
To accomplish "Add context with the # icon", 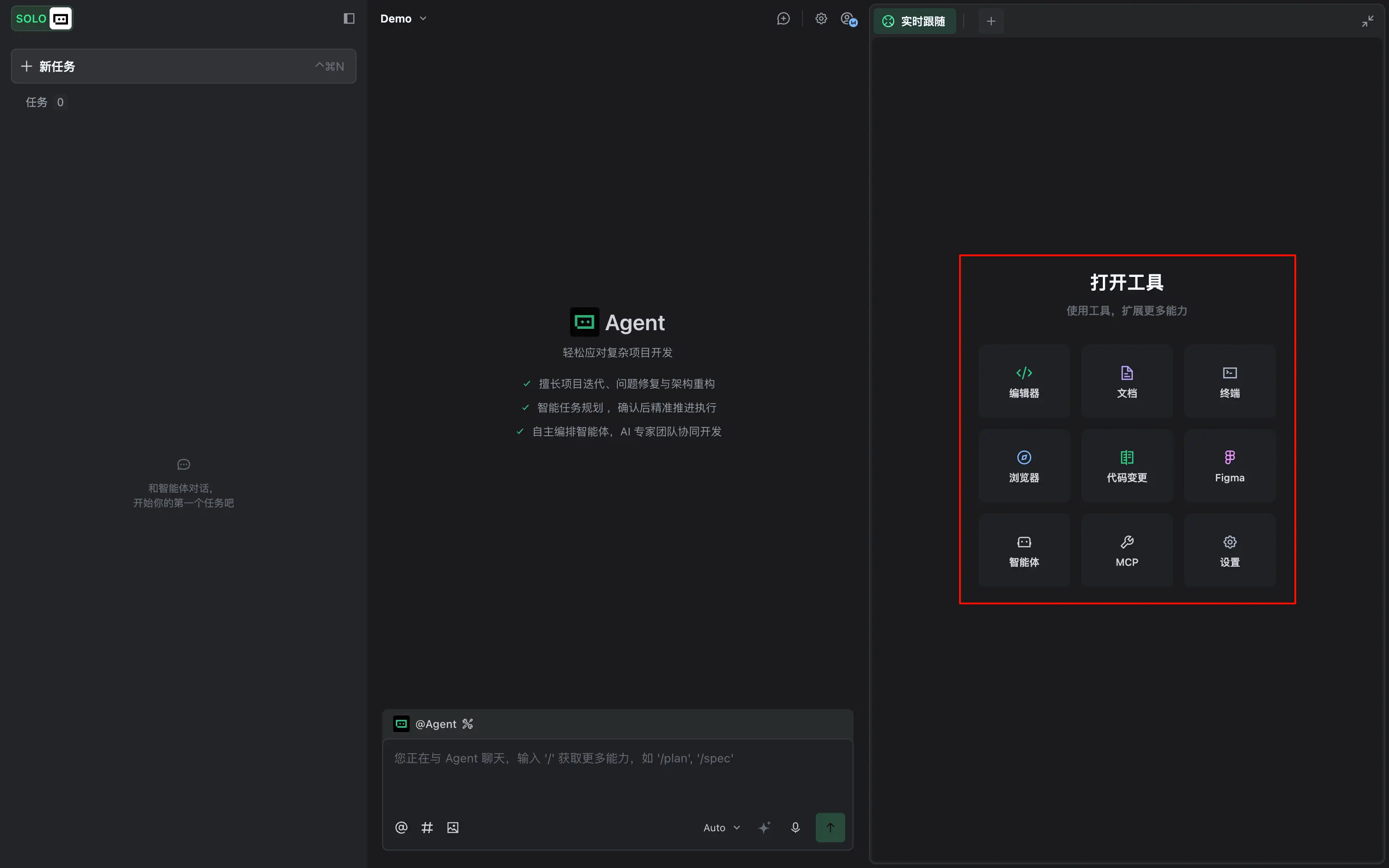I will (427, 827).
